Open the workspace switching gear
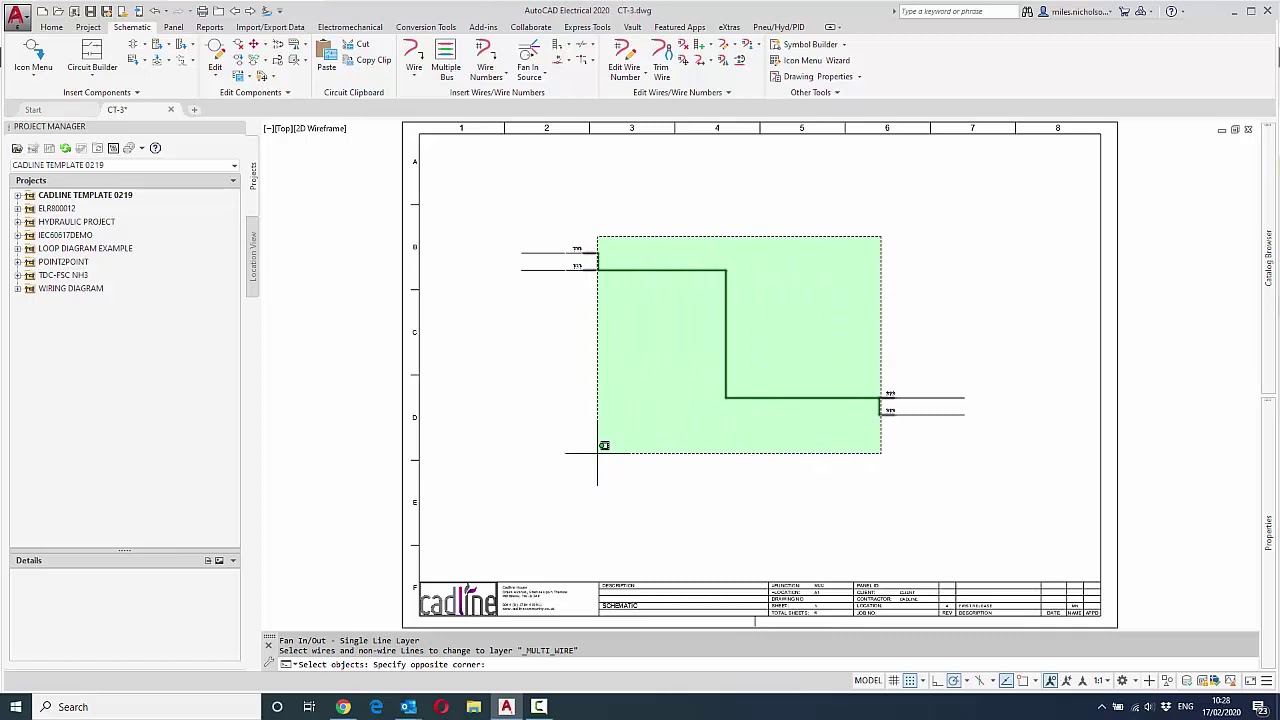1280x720 pixels. tap(1122, 681)
